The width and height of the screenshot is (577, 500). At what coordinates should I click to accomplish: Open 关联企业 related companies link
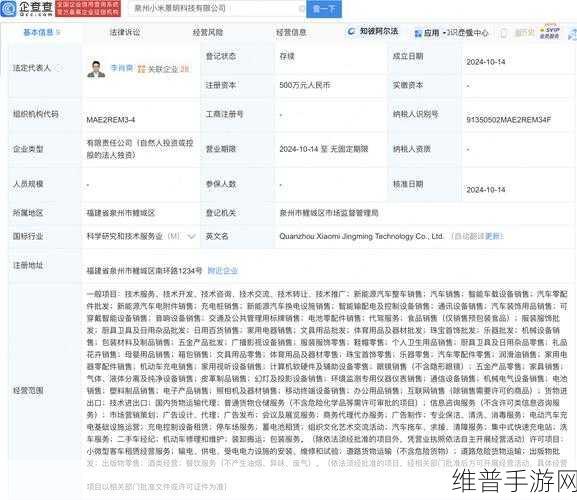coord(164,69)
